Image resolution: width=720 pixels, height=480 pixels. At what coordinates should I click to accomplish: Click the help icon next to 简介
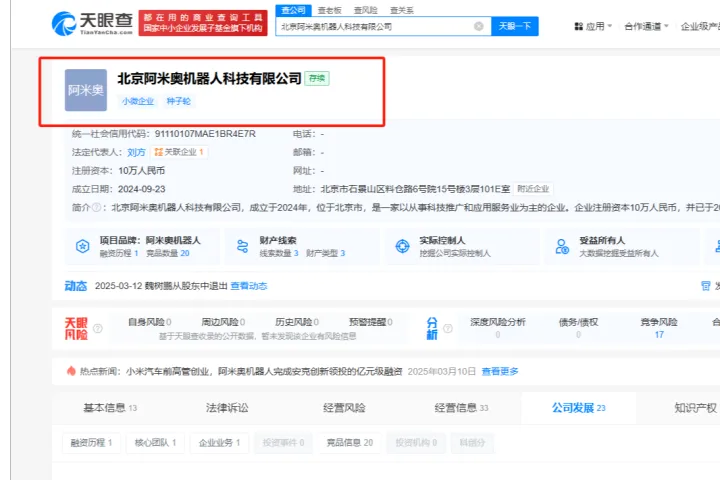pos(96,208)
